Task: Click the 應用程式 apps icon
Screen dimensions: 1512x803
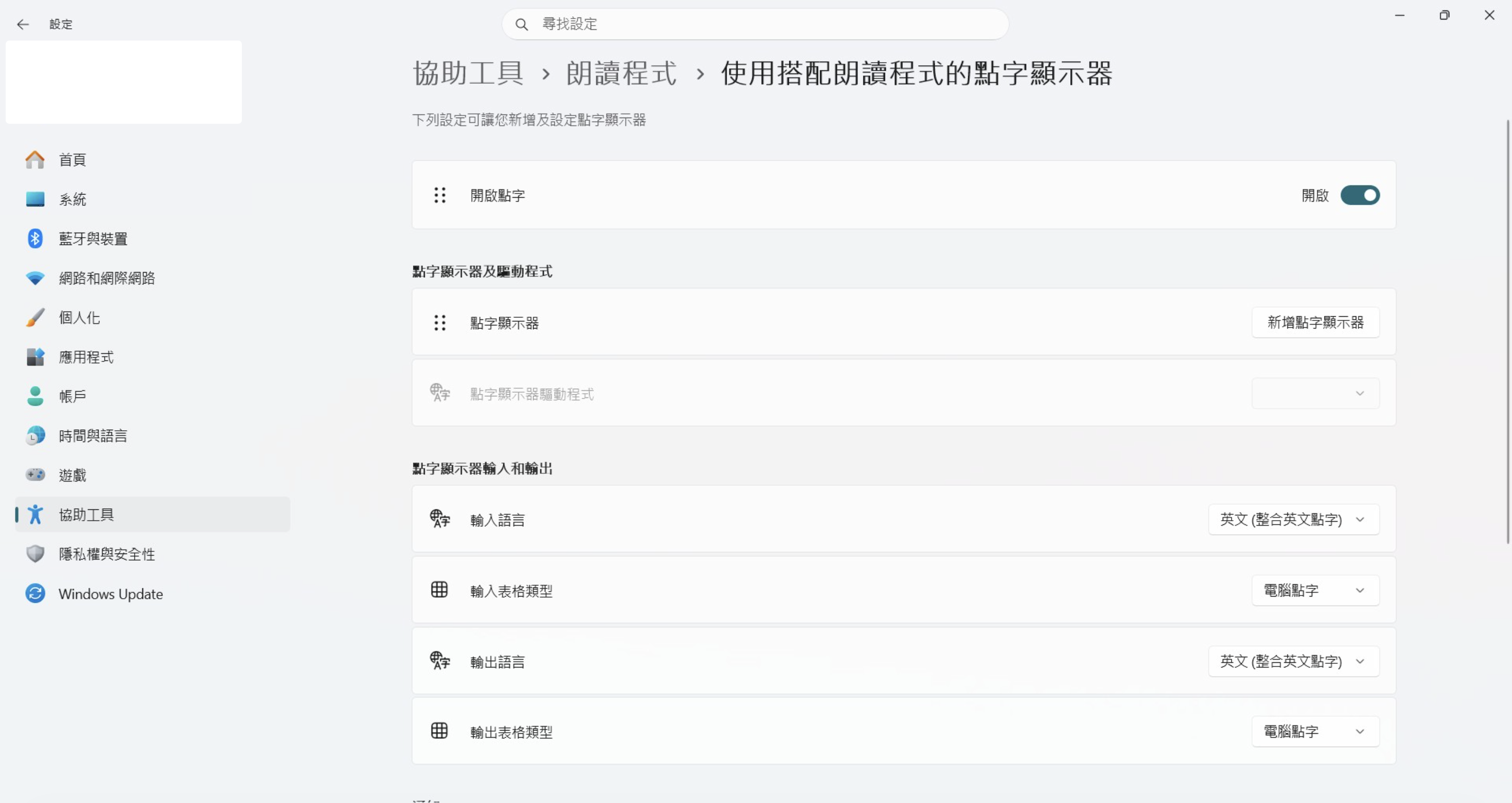Action: (x=35, y=357)
